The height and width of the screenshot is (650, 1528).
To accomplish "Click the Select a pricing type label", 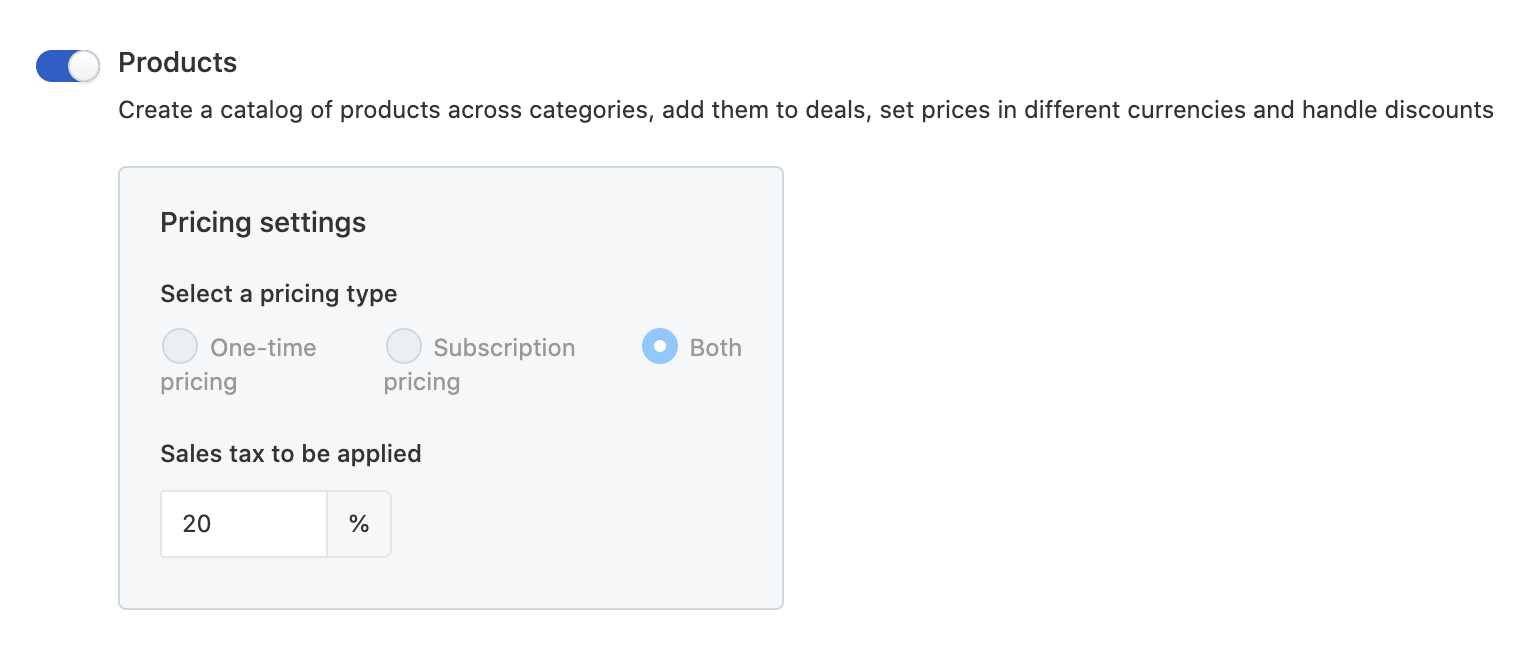I will tap(278, 294).
